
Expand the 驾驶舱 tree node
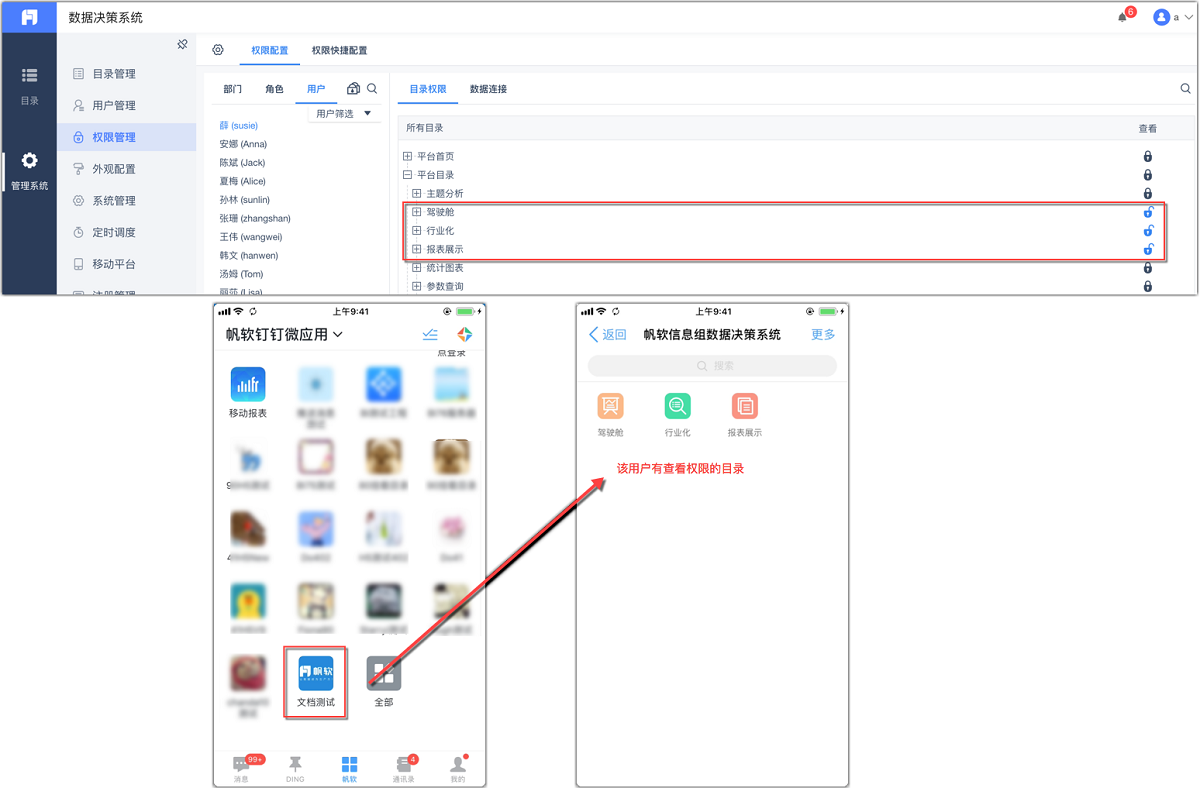tap(417, 212)
